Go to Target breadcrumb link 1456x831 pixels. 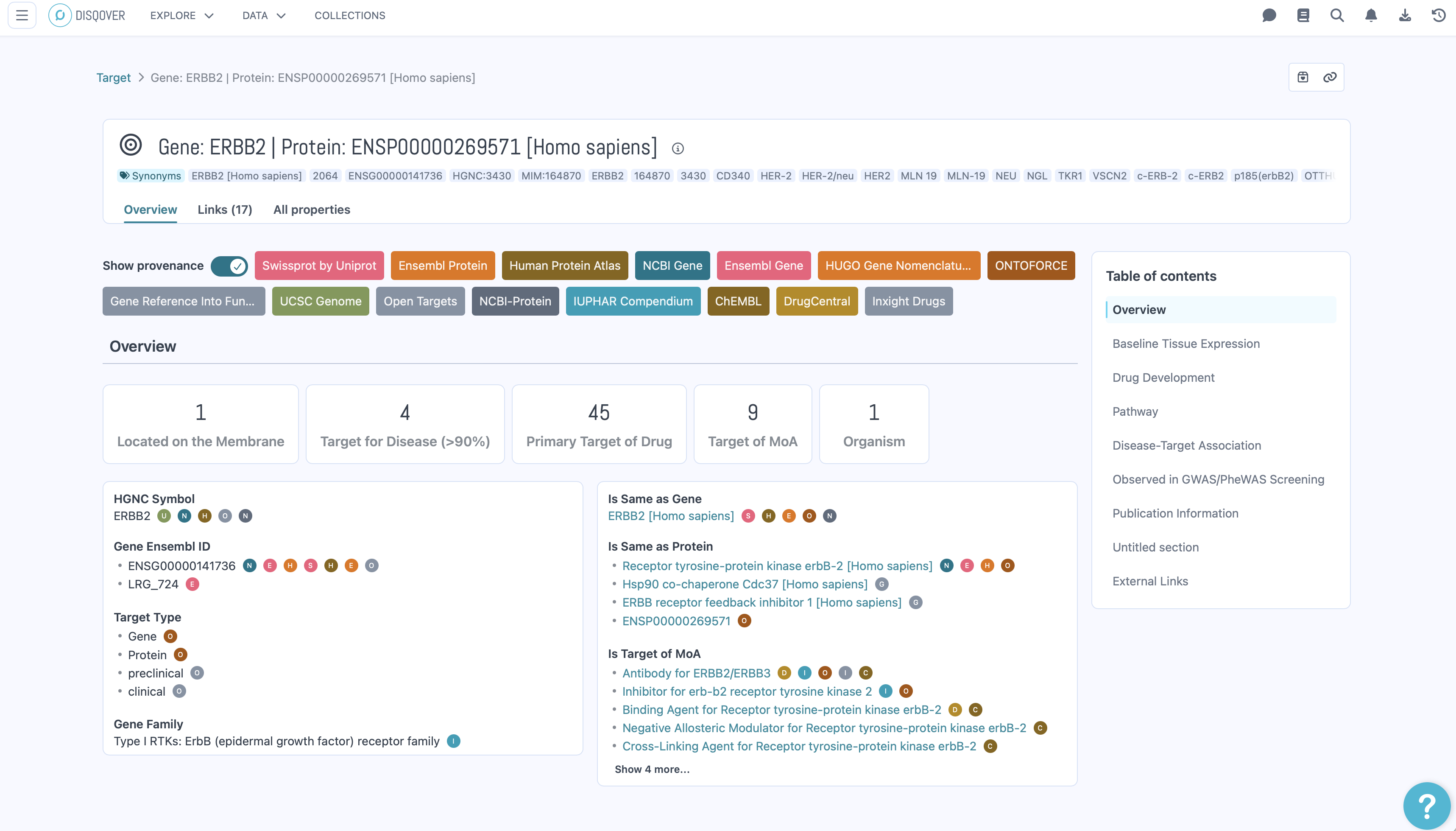point(114,78)
